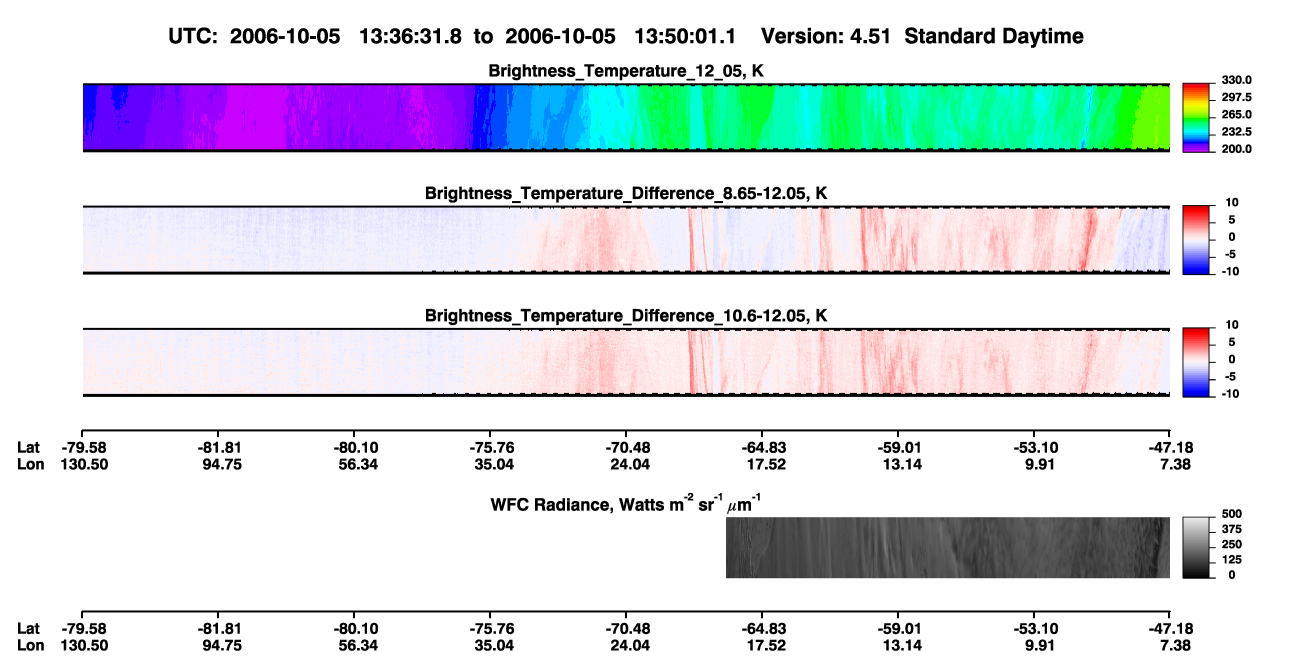The image size is (1300, 667).
Task: Click the Lon row label of bottom axis
Action: (30, 645)
